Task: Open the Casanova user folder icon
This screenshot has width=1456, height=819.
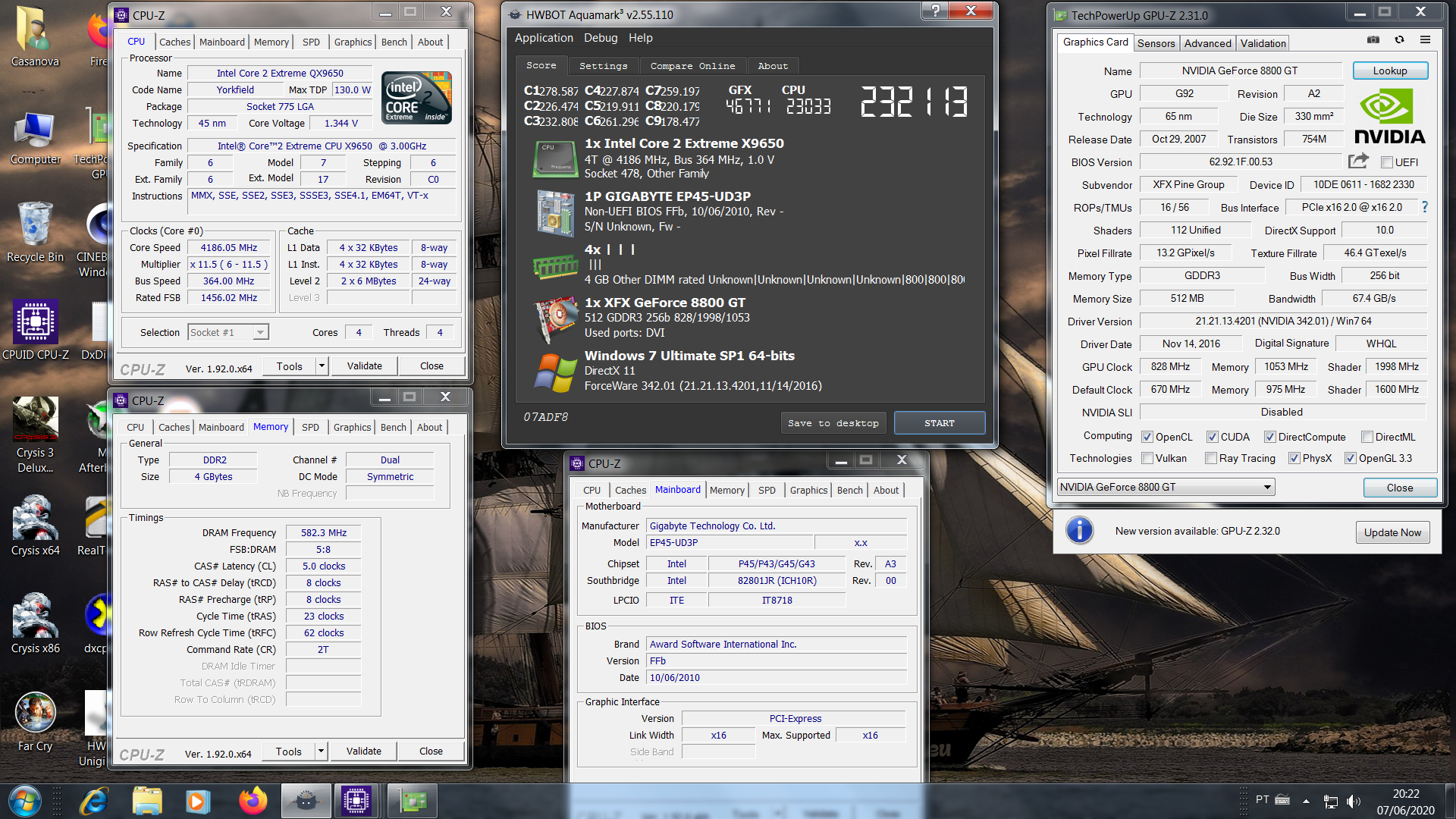Action: pyautogui.click(x=35, y=36)
